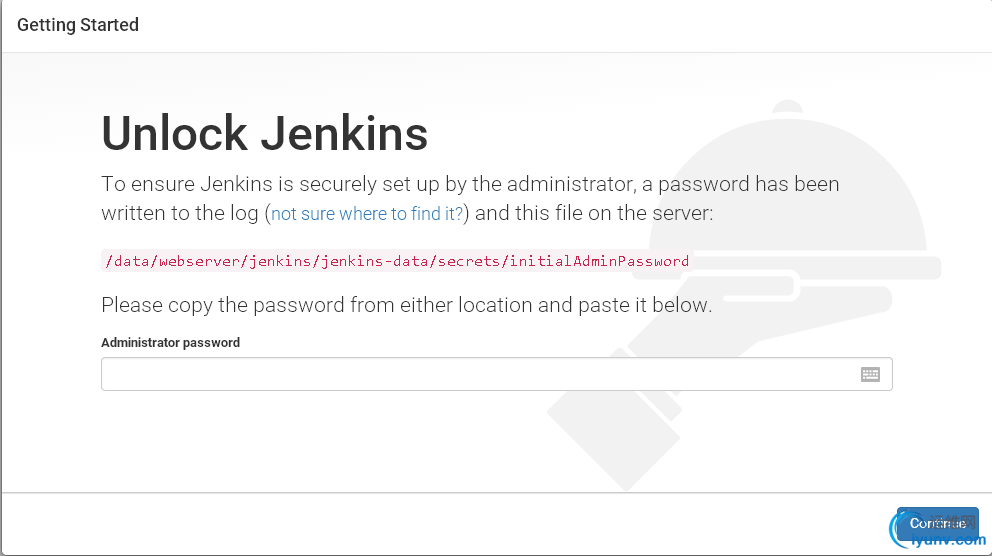Viewport: 992px width, 556px height.
Task: Click the empty footer bar area
Action: point(443,524)
